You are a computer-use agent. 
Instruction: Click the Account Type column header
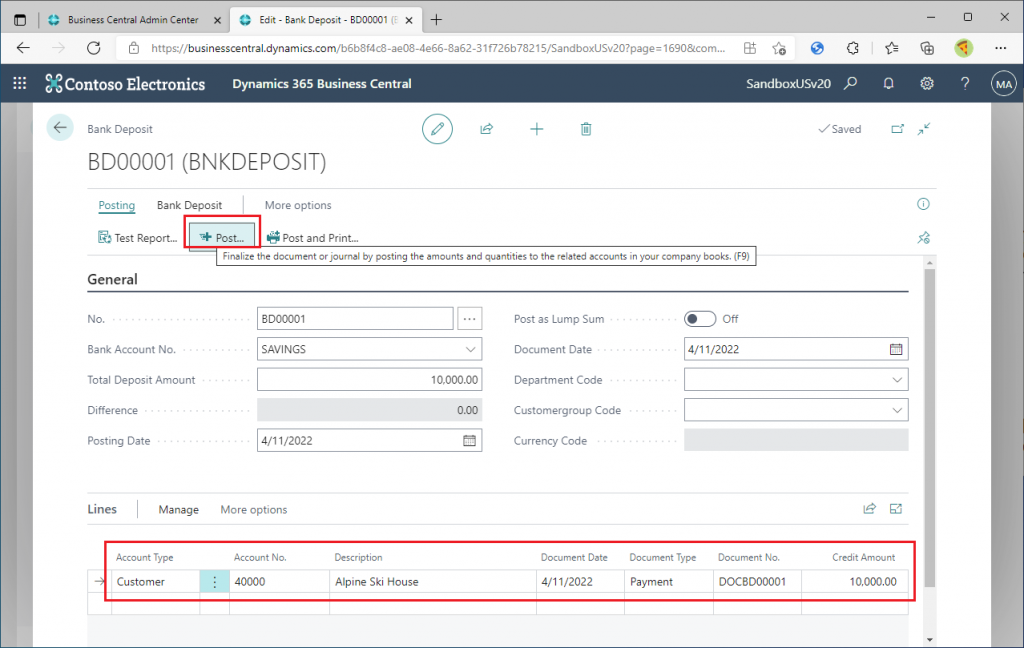pos(144,557)
